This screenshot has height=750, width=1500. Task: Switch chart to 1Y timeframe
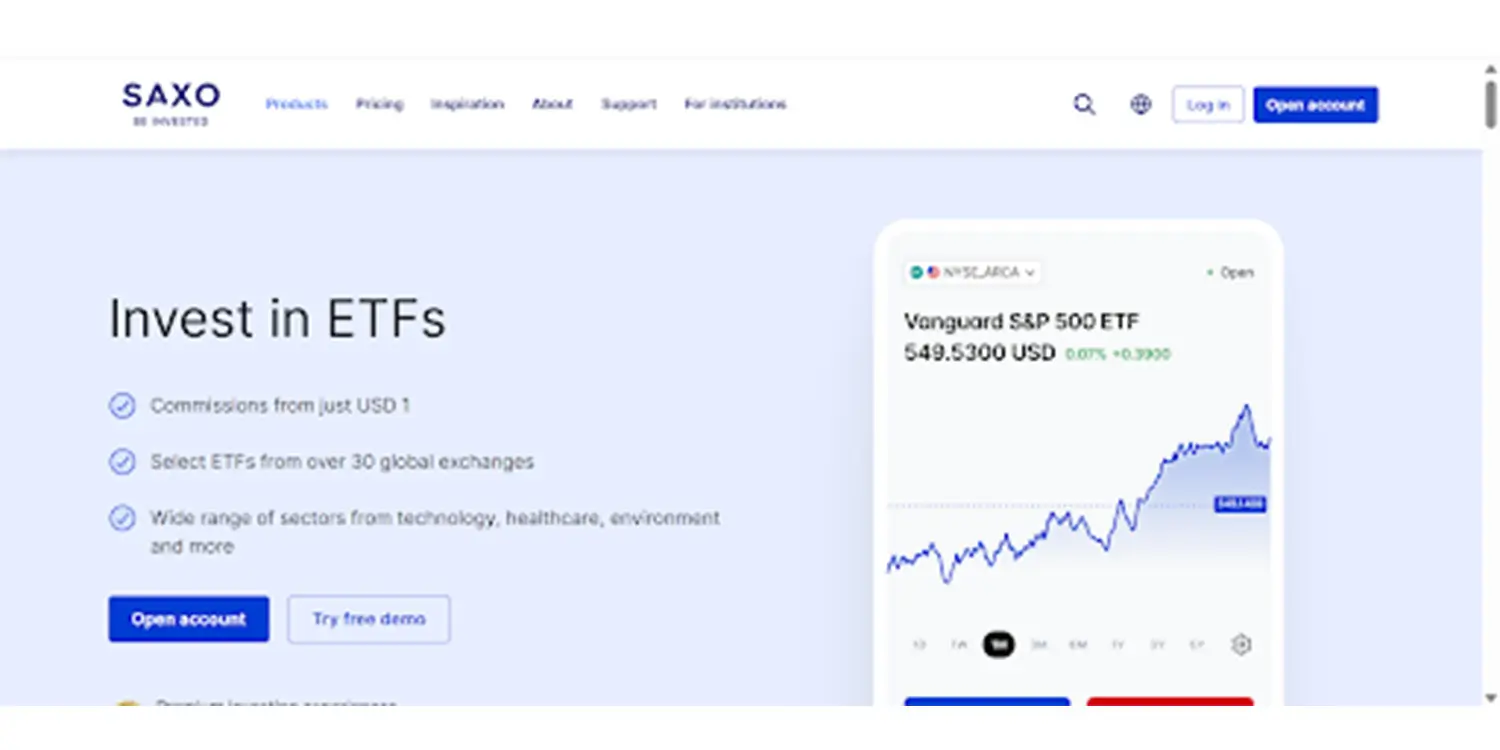point(1116,645)
